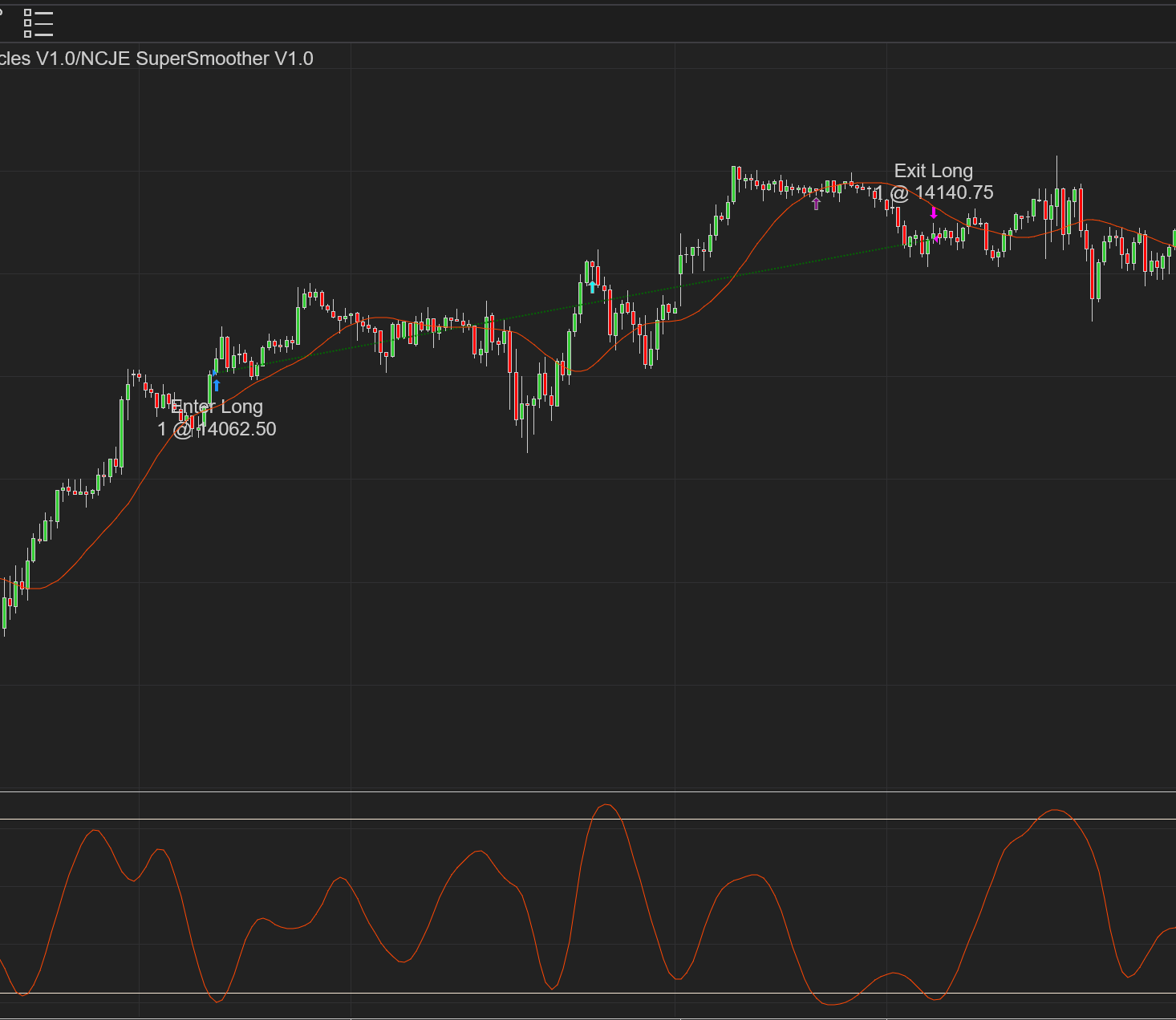Select the '1 @ 14140.75' exit price text

coord(935,192)
